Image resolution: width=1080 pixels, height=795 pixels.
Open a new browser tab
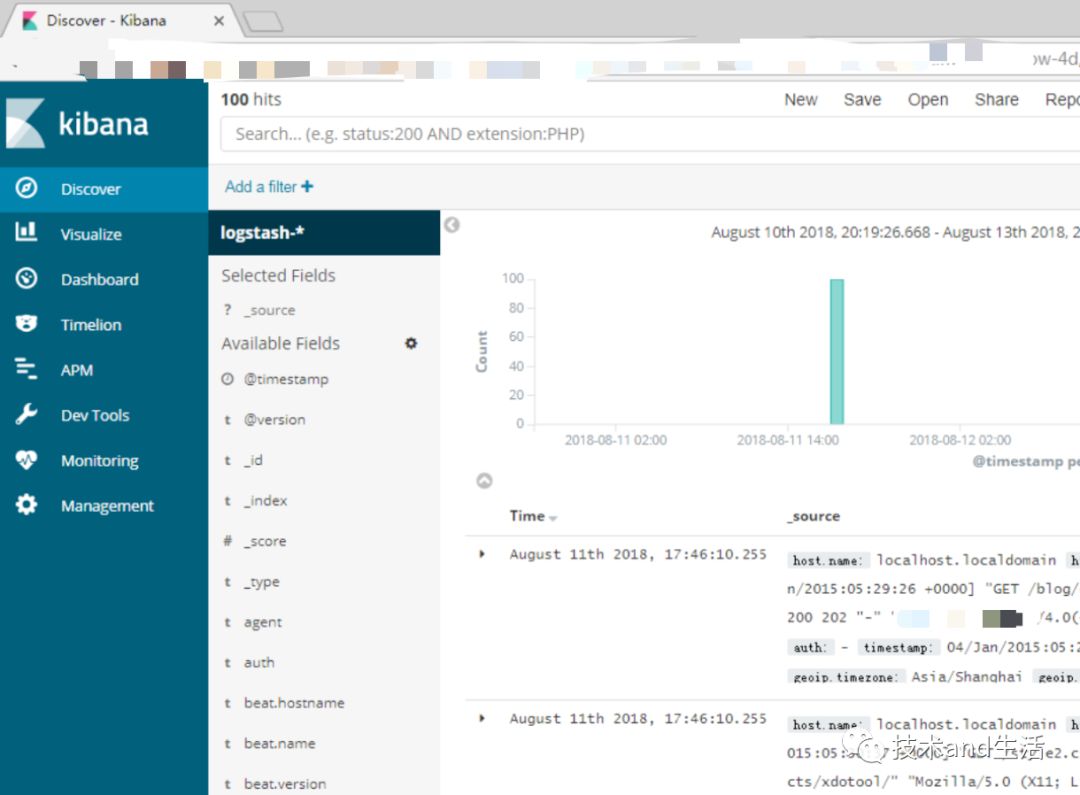point(263,22)
